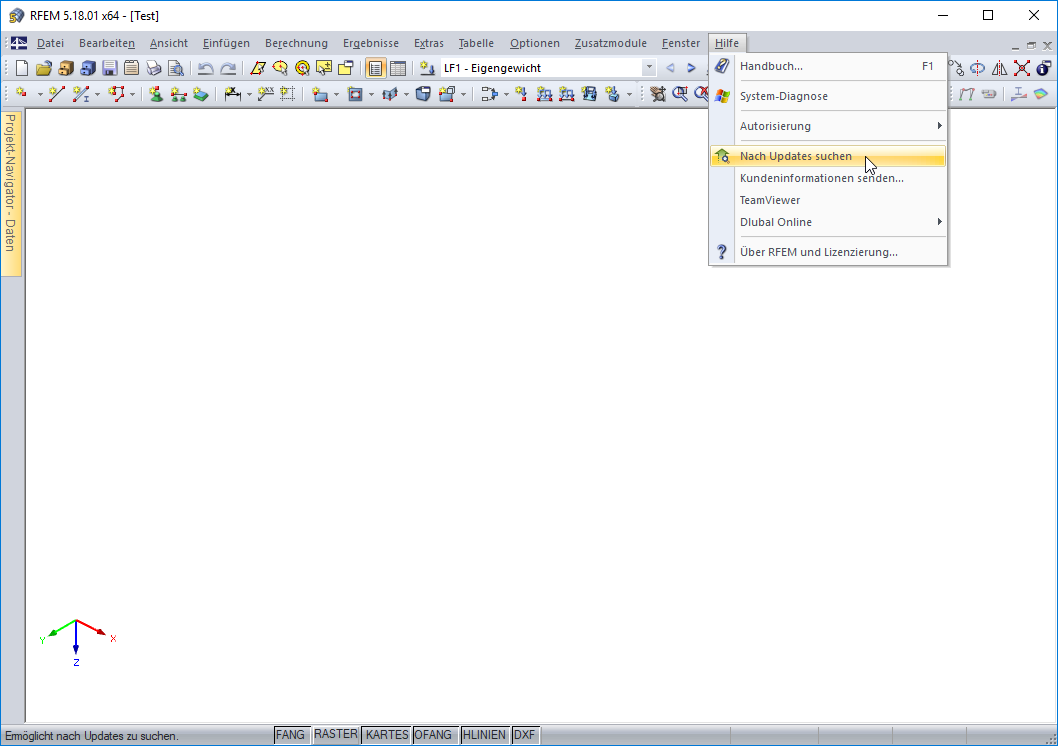Activate the ellipse selection tool

click(280, 68)
